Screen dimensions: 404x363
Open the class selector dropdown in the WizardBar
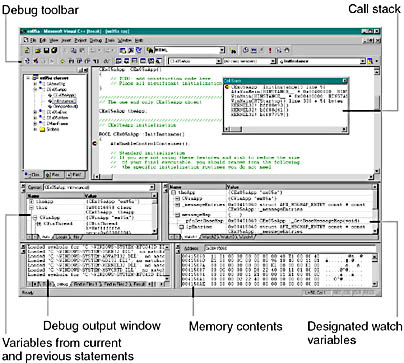pyautogui.click(x=219, y=61)
